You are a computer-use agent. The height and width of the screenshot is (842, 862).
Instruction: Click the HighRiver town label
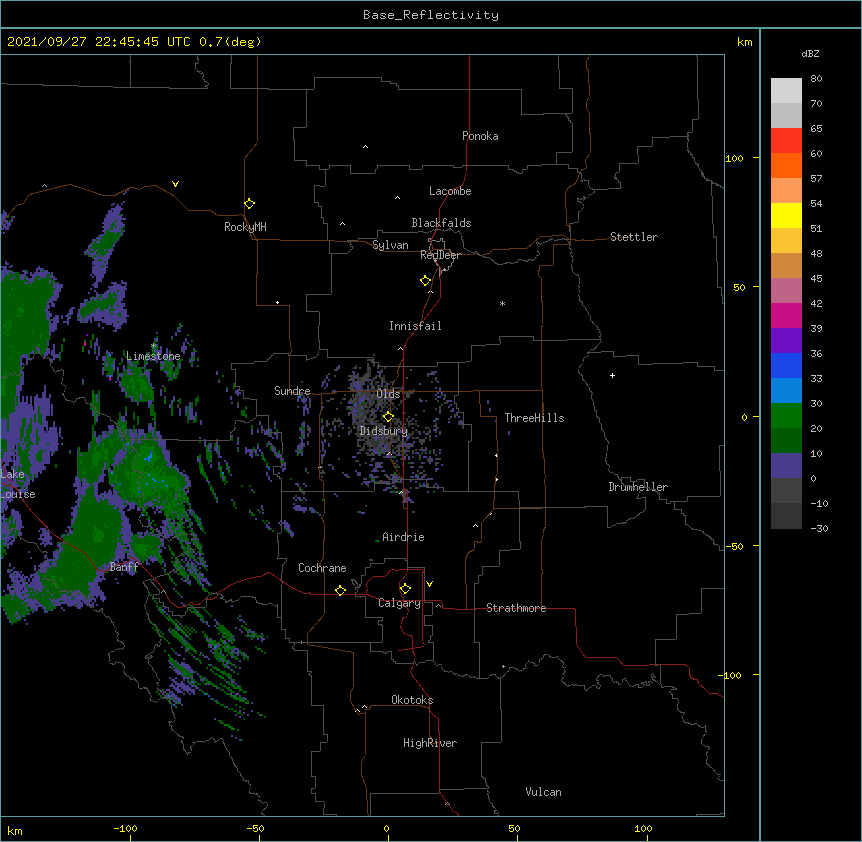(x=430, y=743)
